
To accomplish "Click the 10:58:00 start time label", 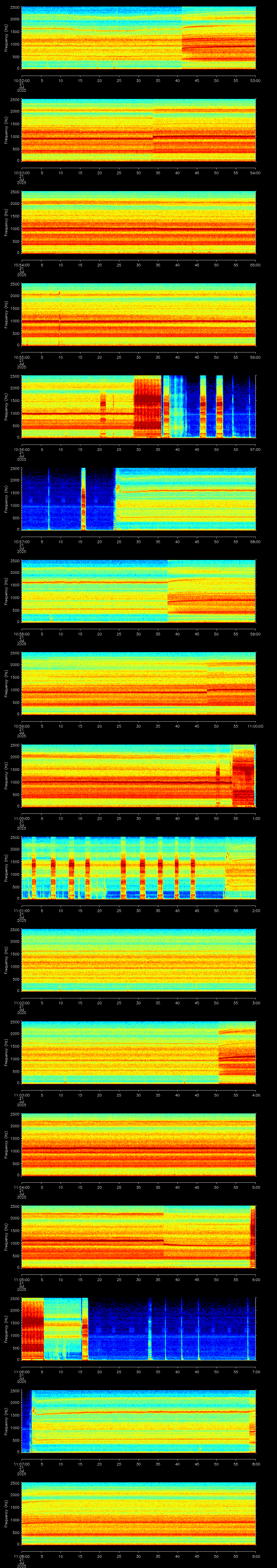I will tap(21, 634).
